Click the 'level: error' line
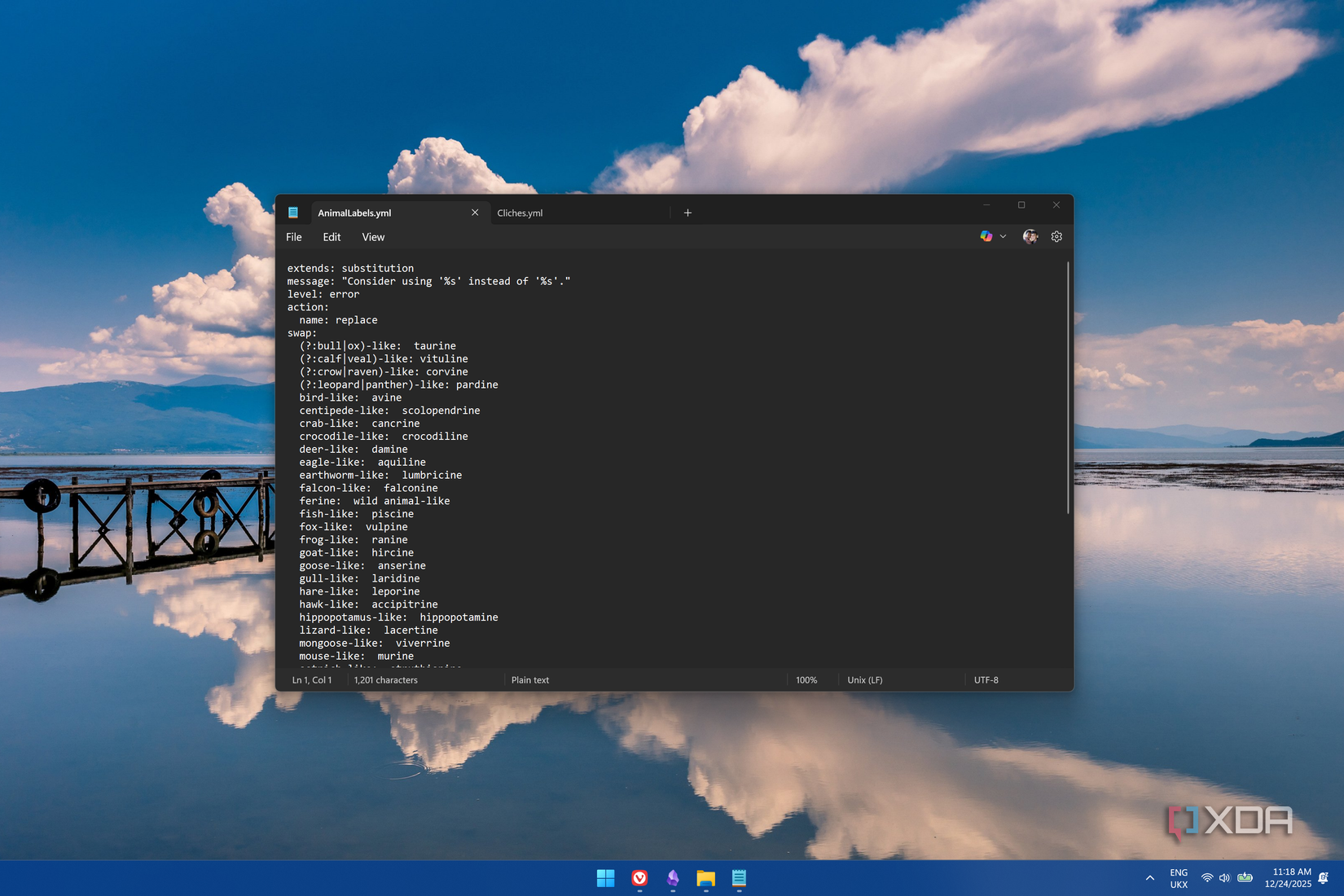 click(323, 294)
